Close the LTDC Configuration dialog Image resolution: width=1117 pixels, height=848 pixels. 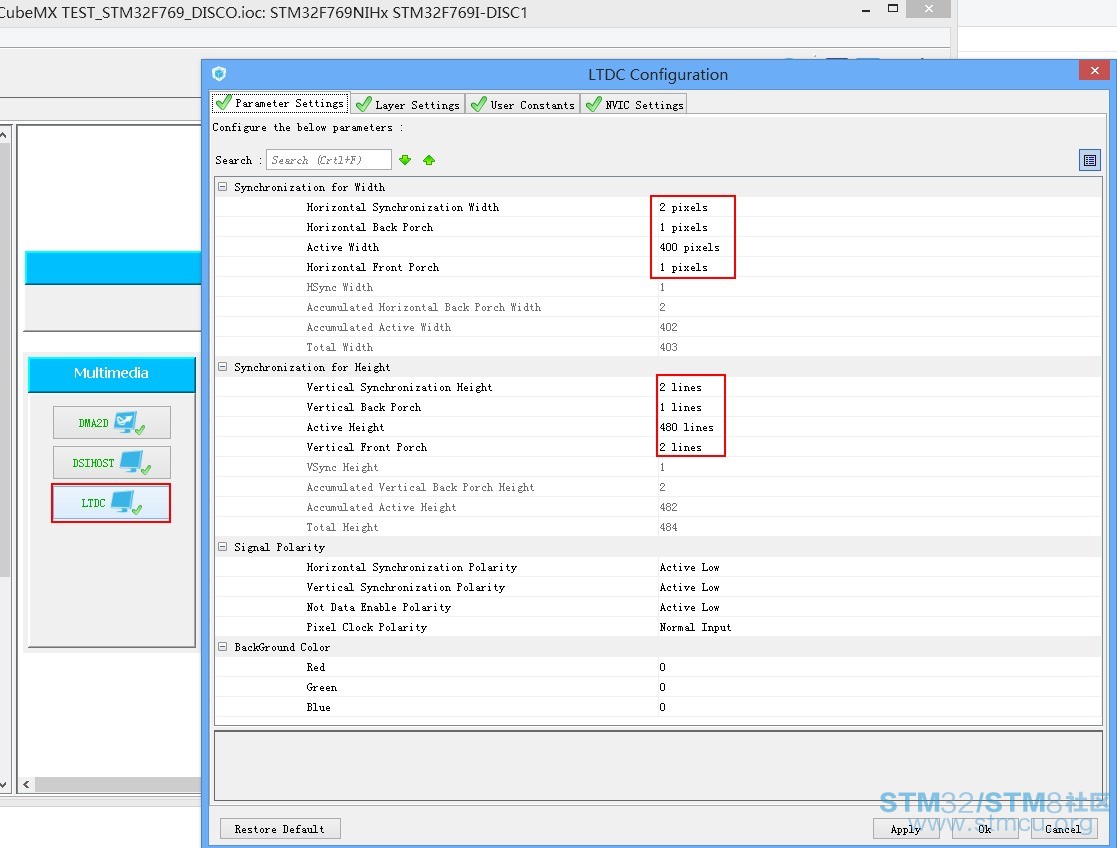coord(1094,70)
